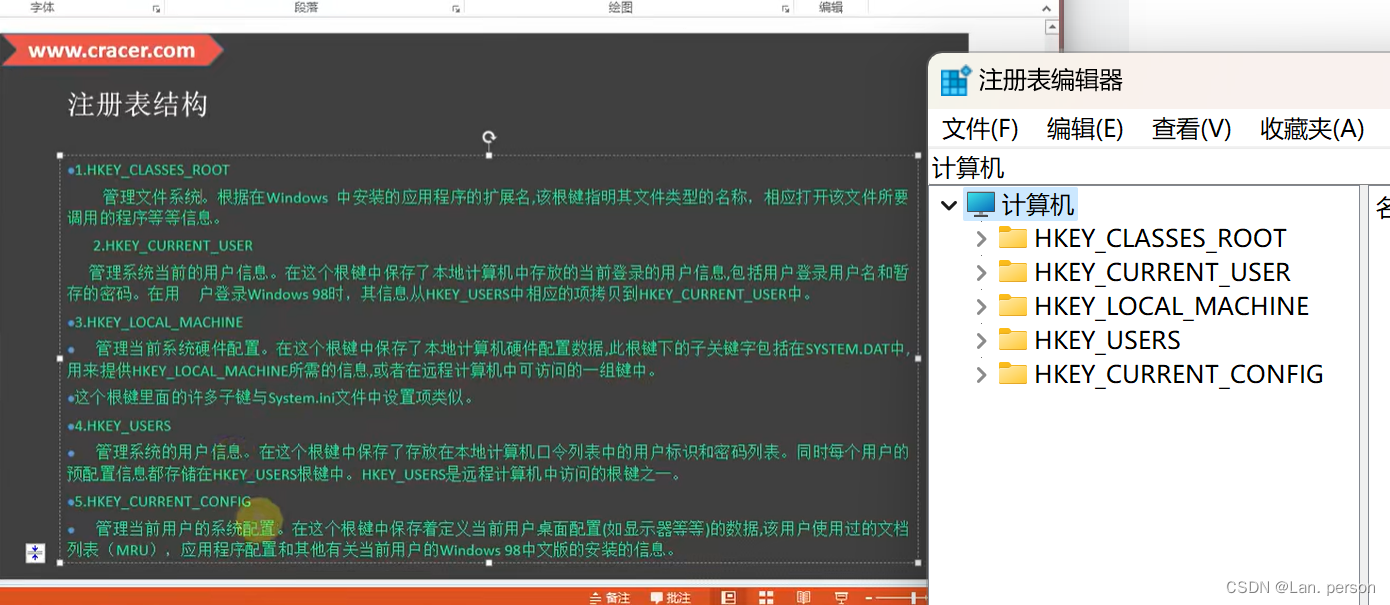Click the Registry Editor icon in the title bar
Viewport: 1390px width, 605px height.
click(x=954, y=81)
